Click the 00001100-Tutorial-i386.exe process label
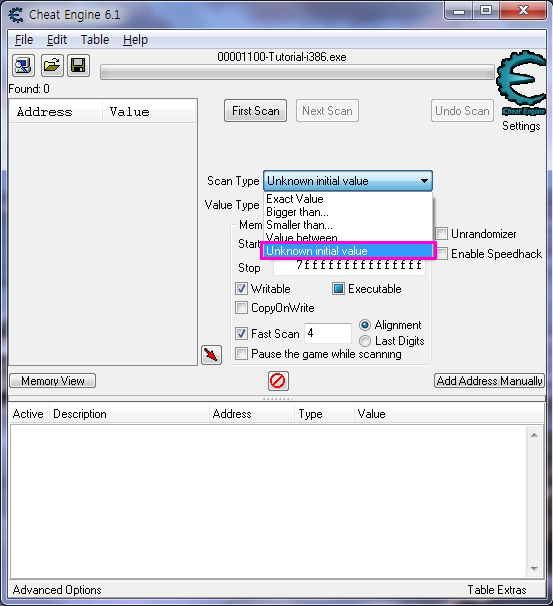Image resolution: width=553 pixels, height=606 pixels. (282, 57)
